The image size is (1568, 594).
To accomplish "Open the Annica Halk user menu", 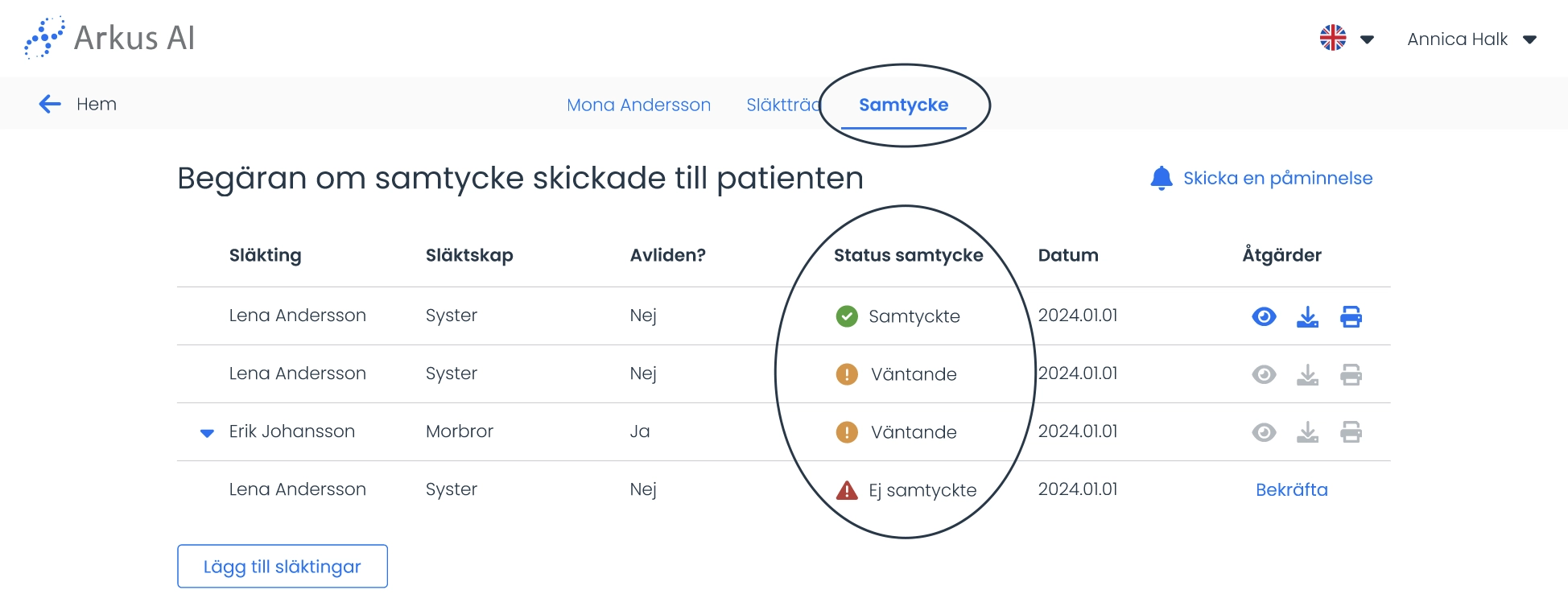I will [x=1472, y=39].
